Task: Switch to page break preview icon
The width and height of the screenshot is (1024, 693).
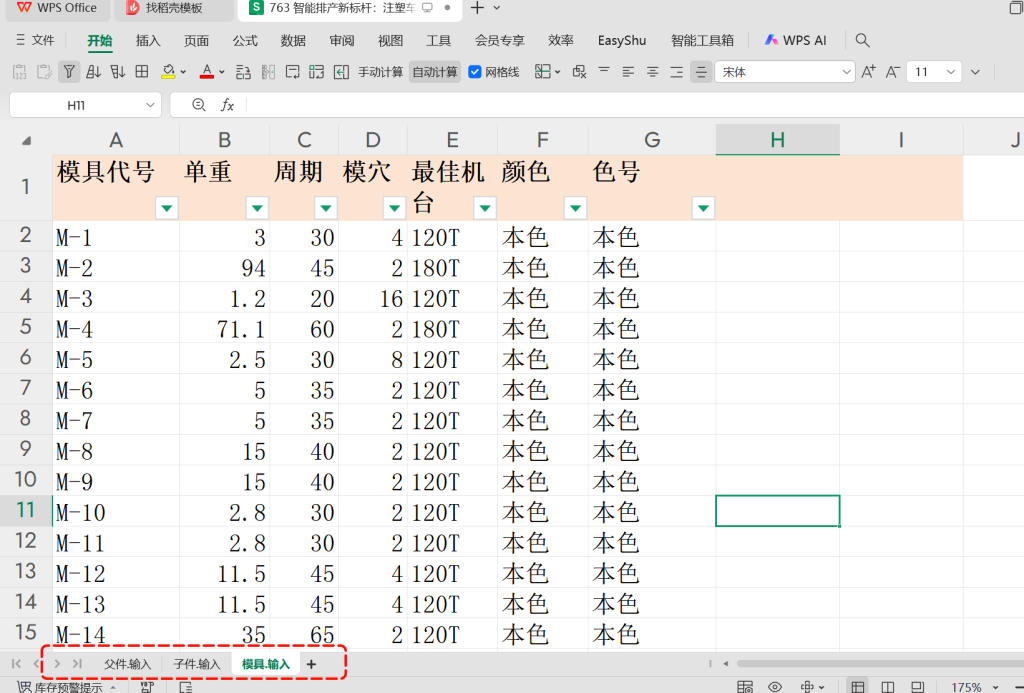Action: click(x=888, y=687)
